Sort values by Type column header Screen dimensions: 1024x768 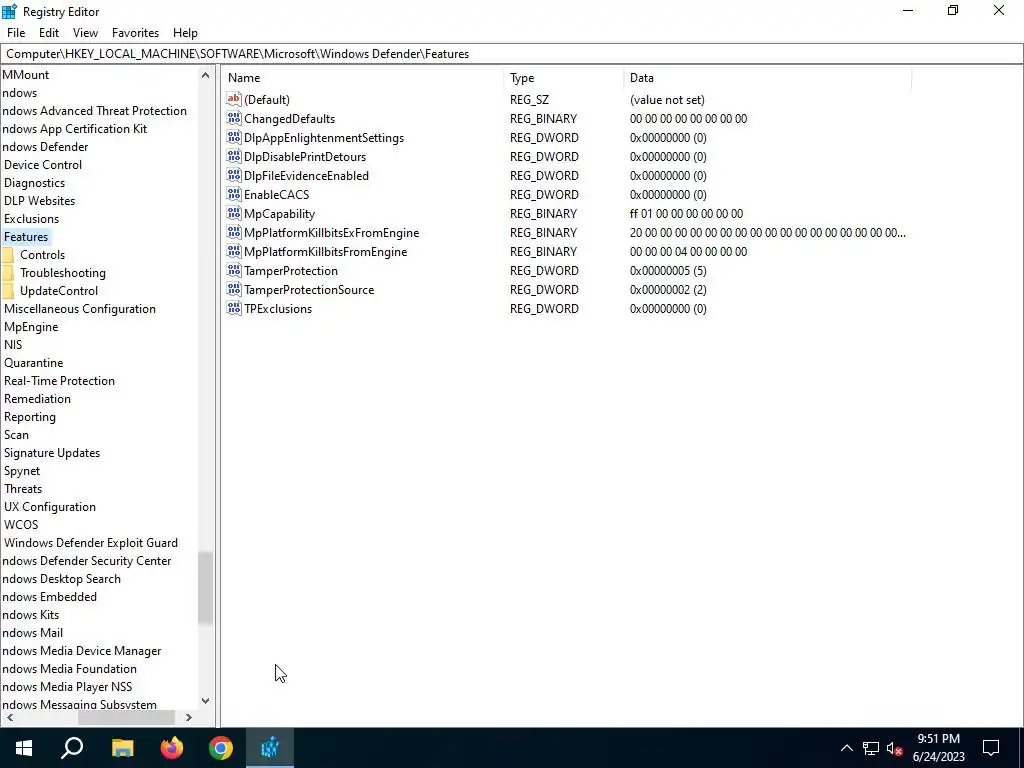[564, 78]
